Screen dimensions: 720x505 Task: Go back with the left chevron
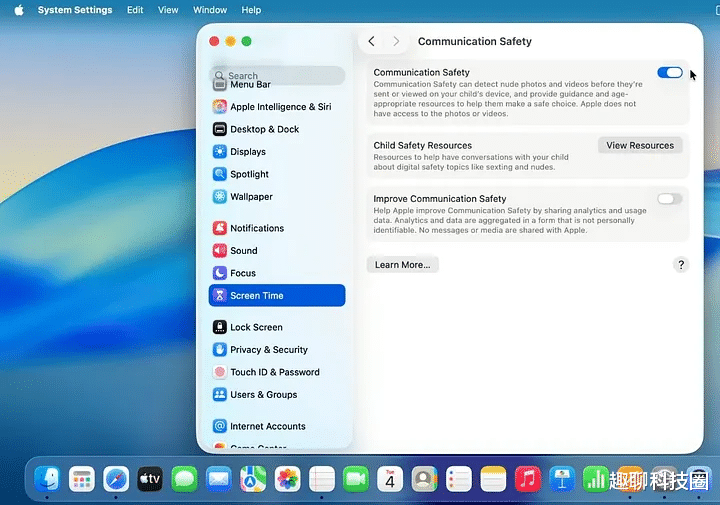[x=371, y=41]
